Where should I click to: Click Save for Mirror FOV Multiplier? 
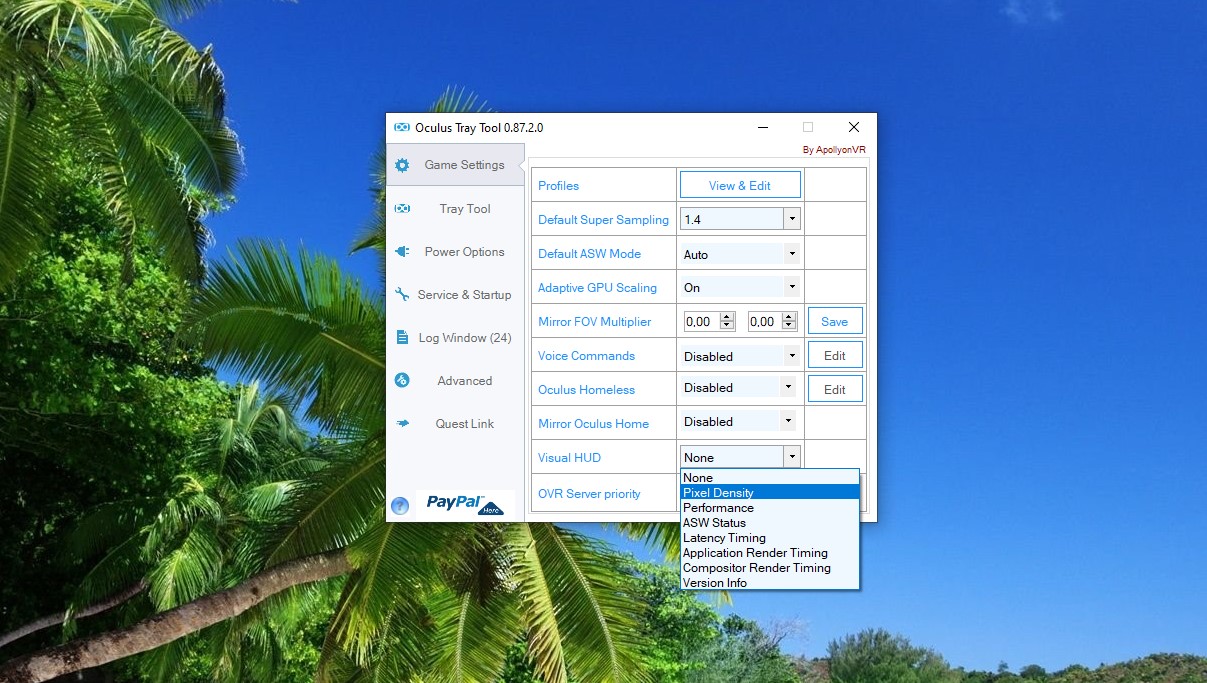(x=835, y=321)
